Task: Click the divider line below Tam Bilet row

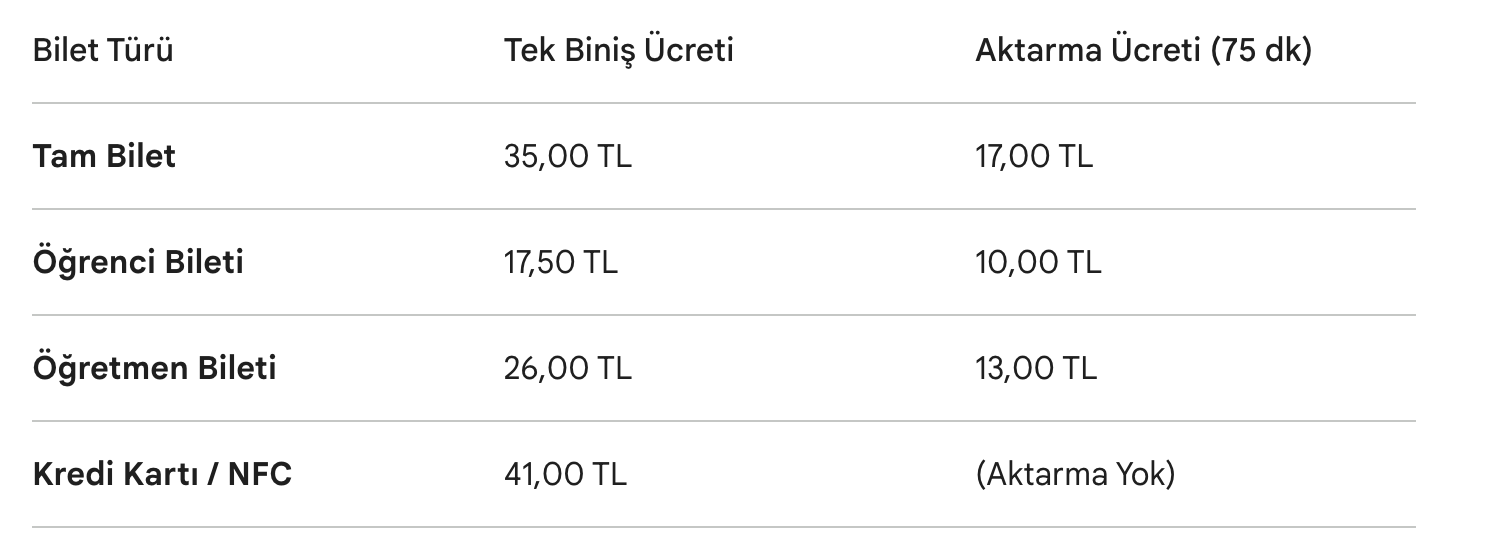Action: 723,209
